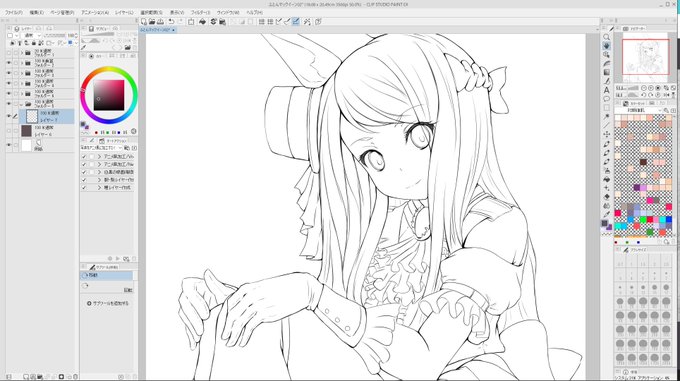
Task: Expand the first auto action entry
Action: 99,156
